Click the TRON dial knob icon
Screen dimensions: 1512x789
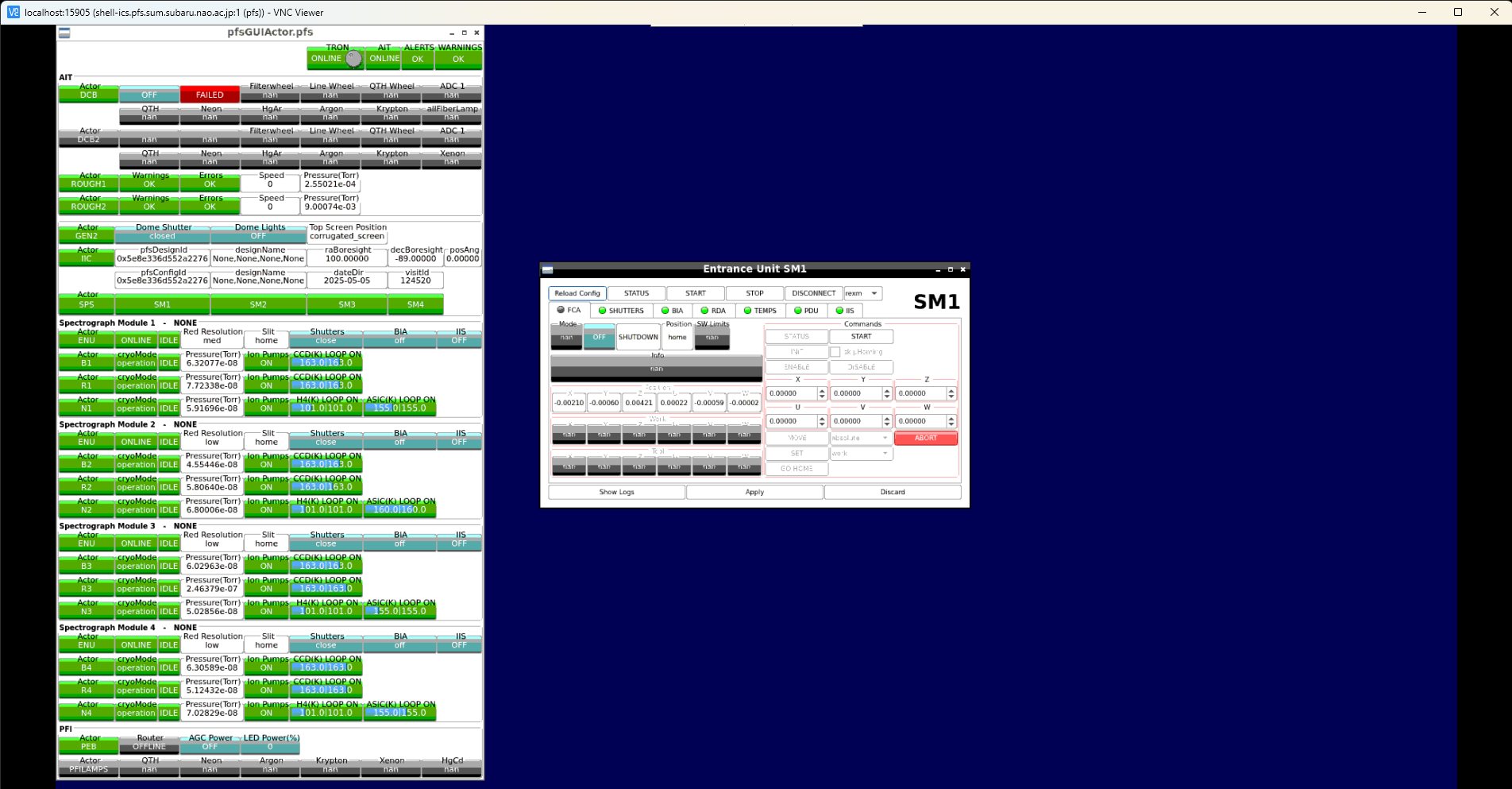(353, 58)
